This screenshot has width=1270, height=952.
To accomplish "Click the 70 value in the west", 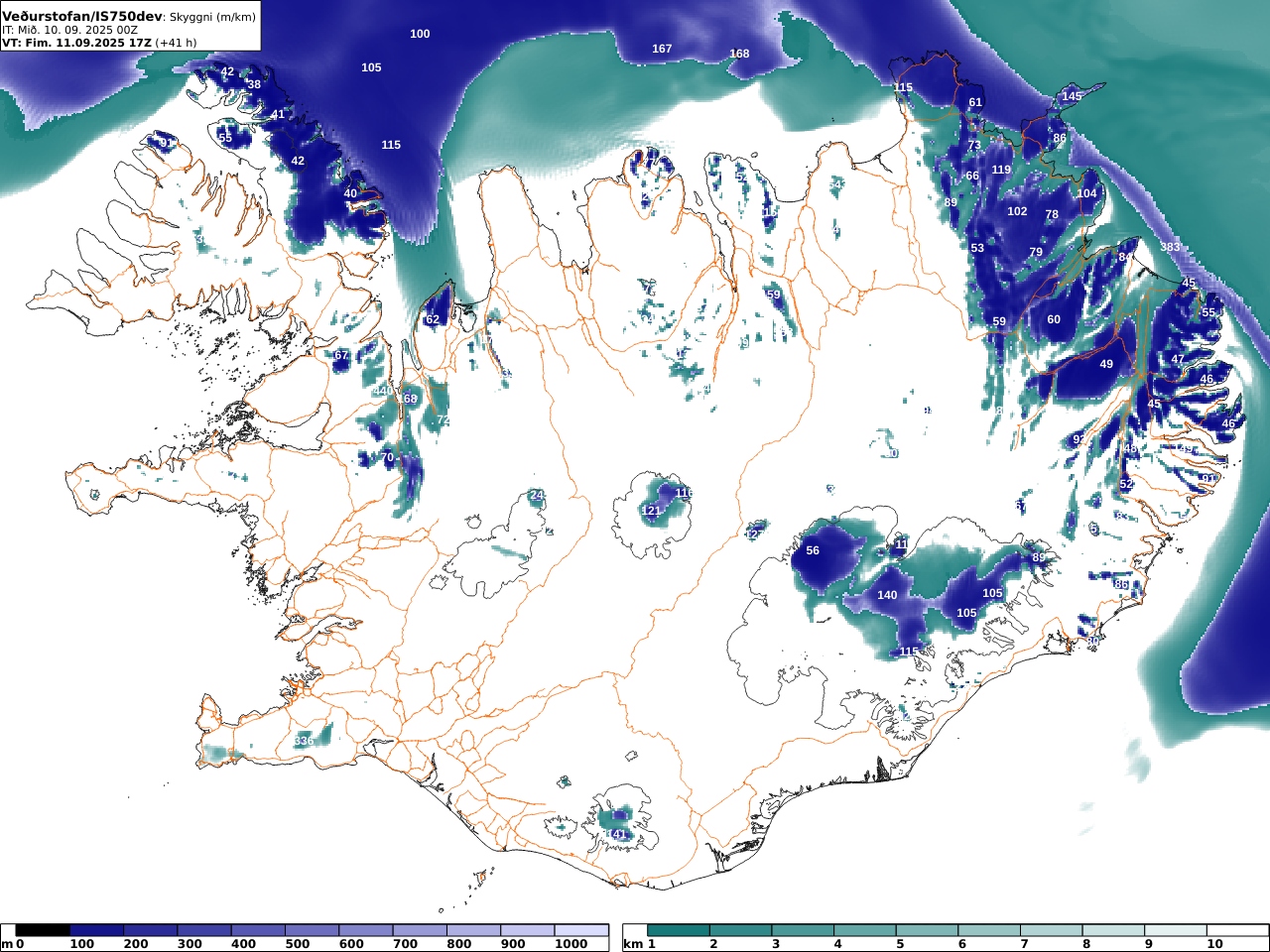I will [x=388, y=457].
